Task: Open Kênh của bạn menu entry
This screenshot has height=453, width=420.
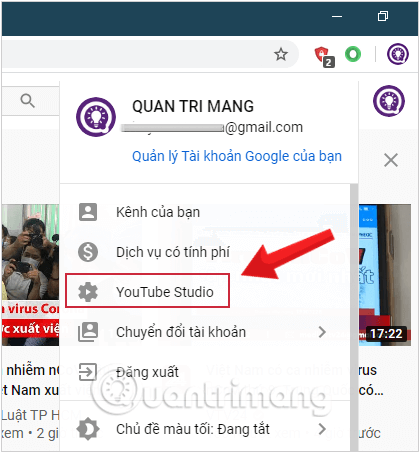Action: coord(205,212)
